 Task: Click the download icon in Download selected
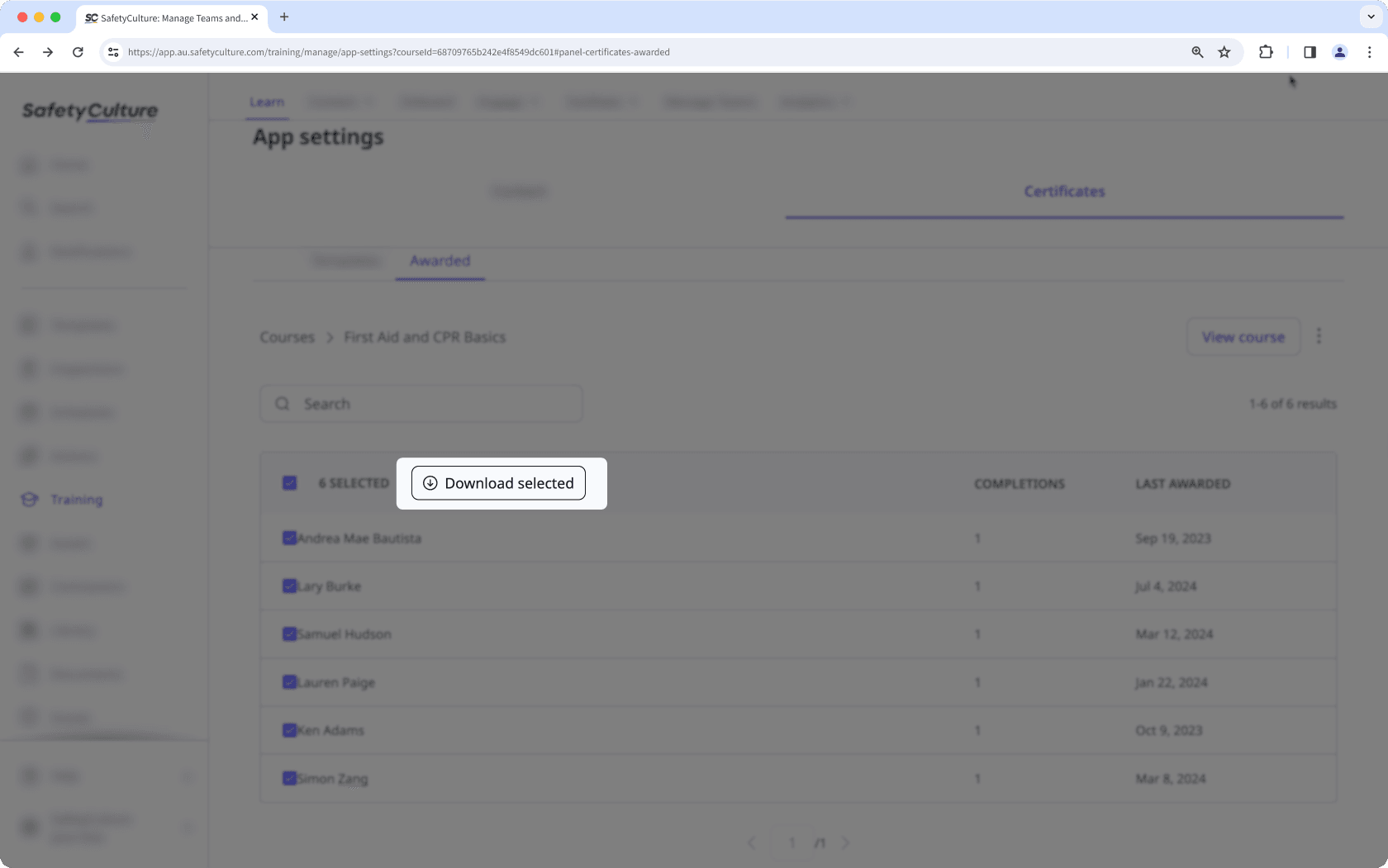[429, 483]
